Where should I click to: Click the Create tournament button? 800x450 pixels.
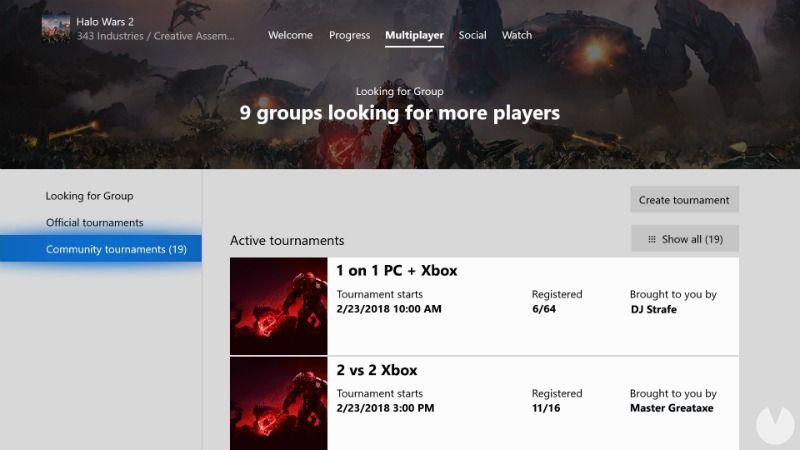click(x=684, y=199)
